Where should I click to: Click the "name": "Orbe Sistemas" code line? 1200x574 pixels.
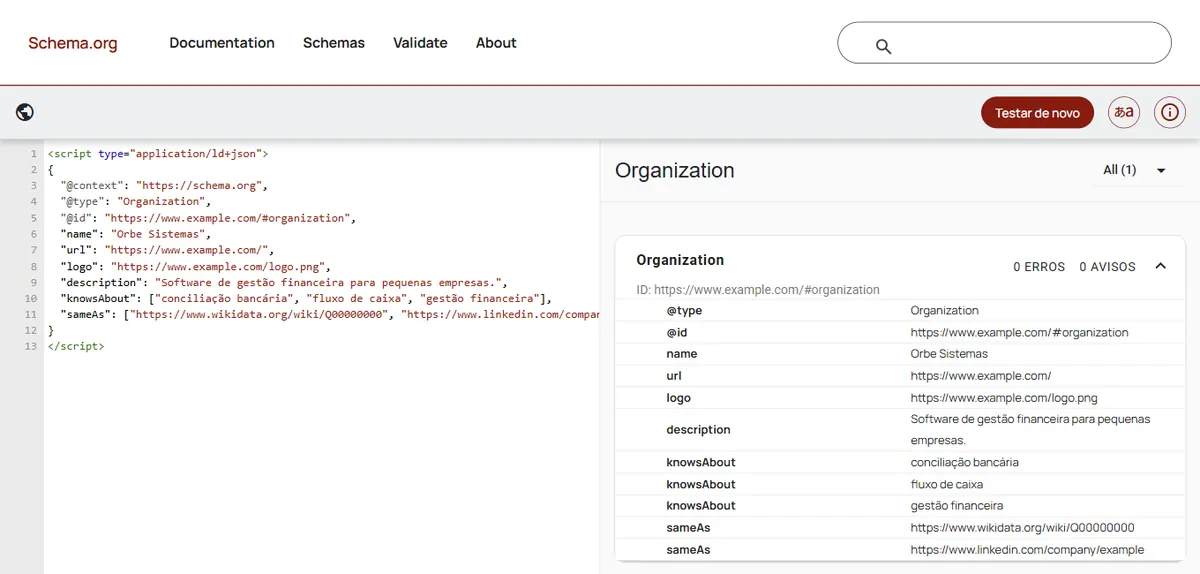(135, 234)
